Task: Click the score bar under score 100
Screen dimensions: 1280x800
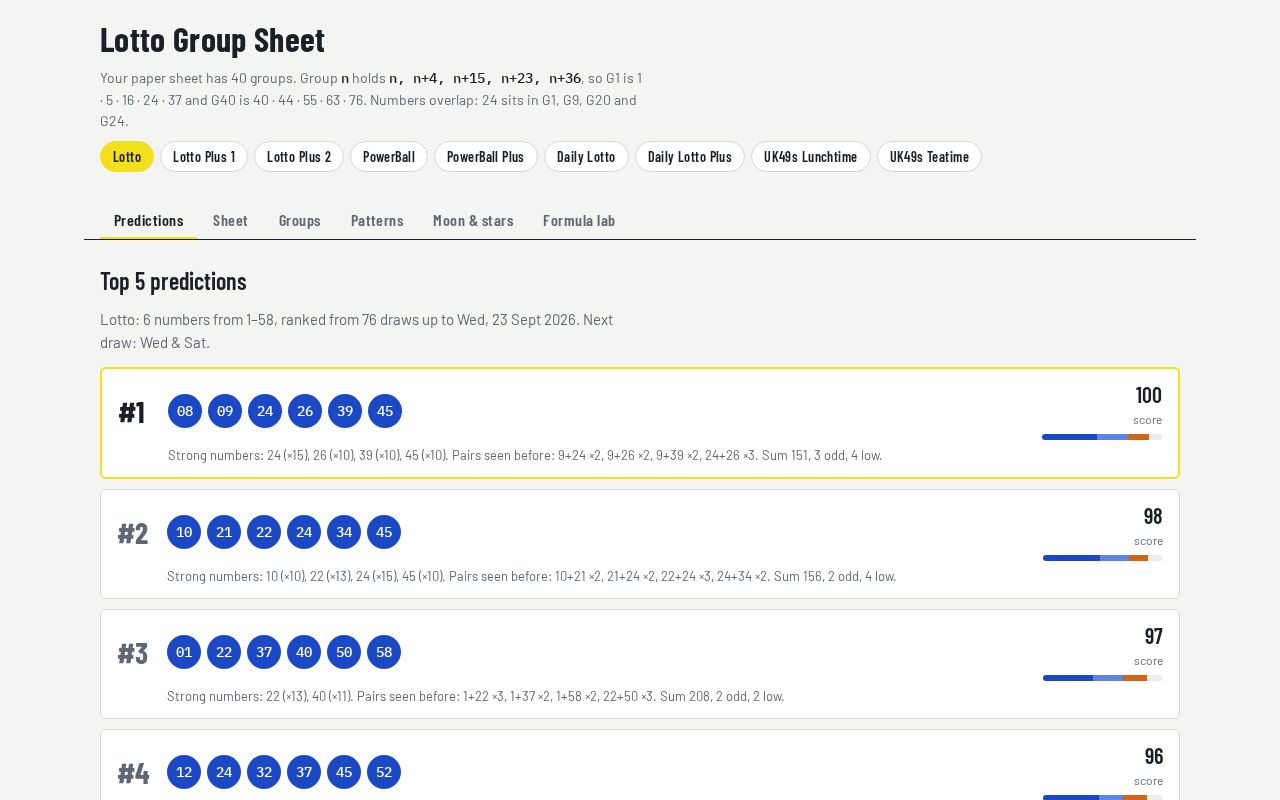Action: tap(1102, 437)
